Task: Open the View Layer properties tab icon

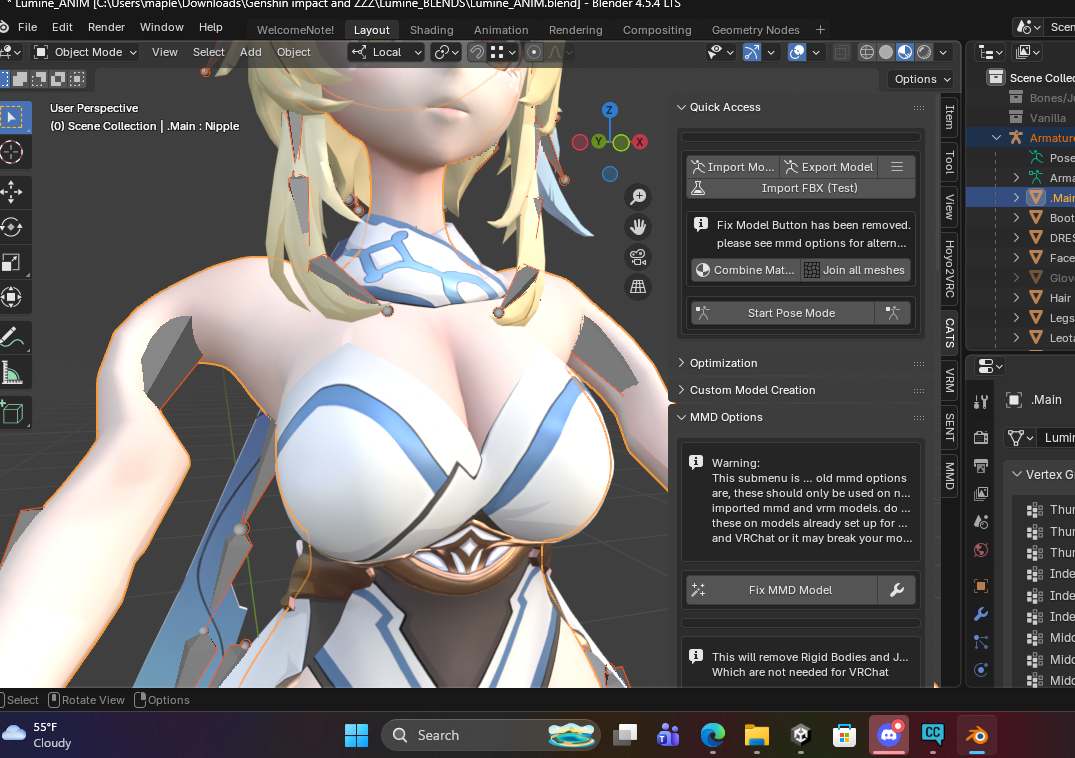Action: coord(981,493)
